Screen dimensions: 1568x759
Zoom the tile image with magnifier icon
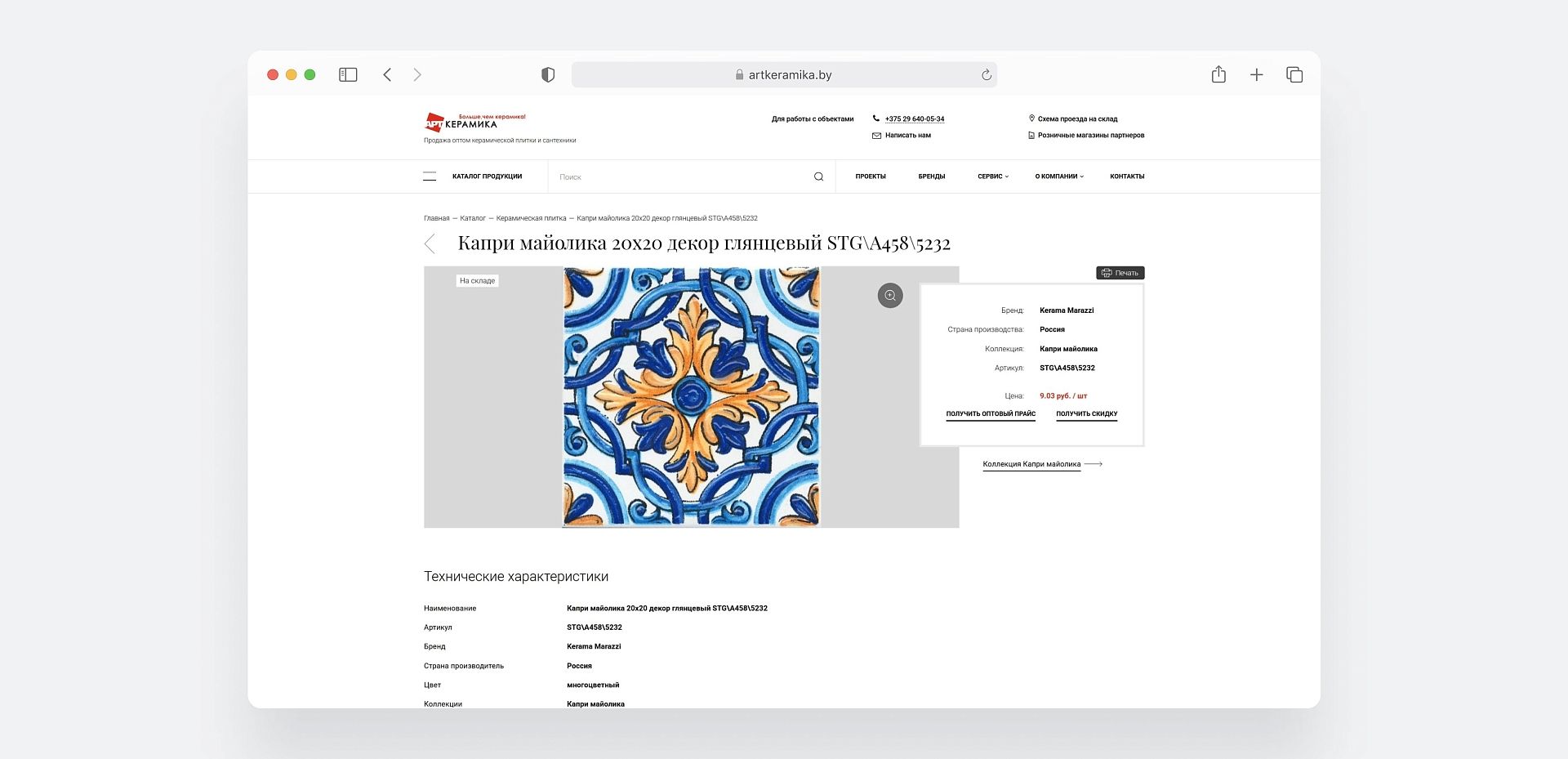(890, 295)
